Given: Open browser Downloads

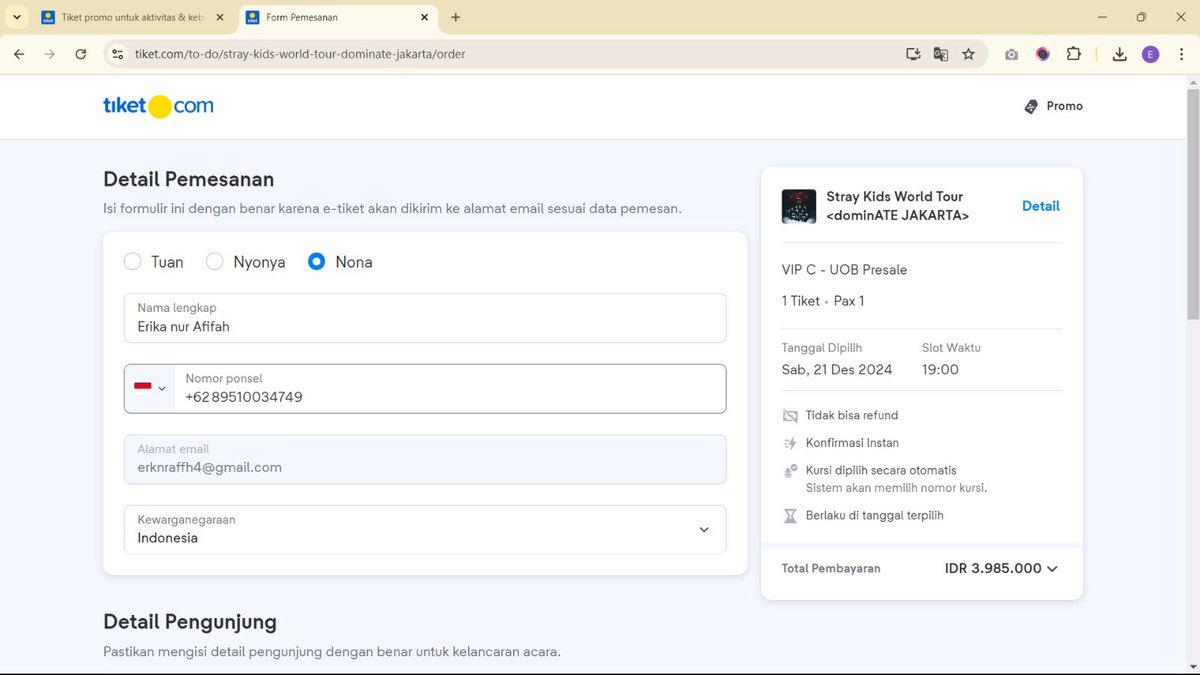Looking at the screenshot, I should coord(1120,54).
